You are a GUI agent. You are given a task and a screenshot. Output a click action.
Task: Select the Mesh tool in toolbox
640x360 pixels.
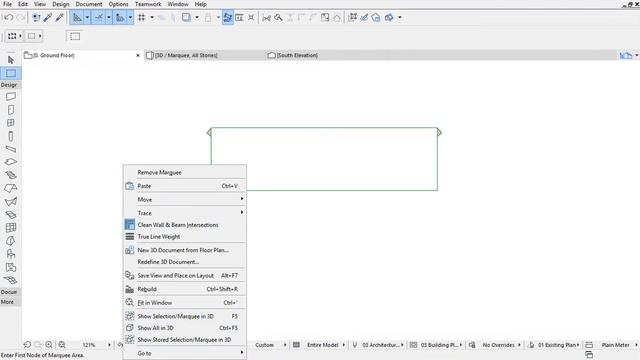pos(11,280)
